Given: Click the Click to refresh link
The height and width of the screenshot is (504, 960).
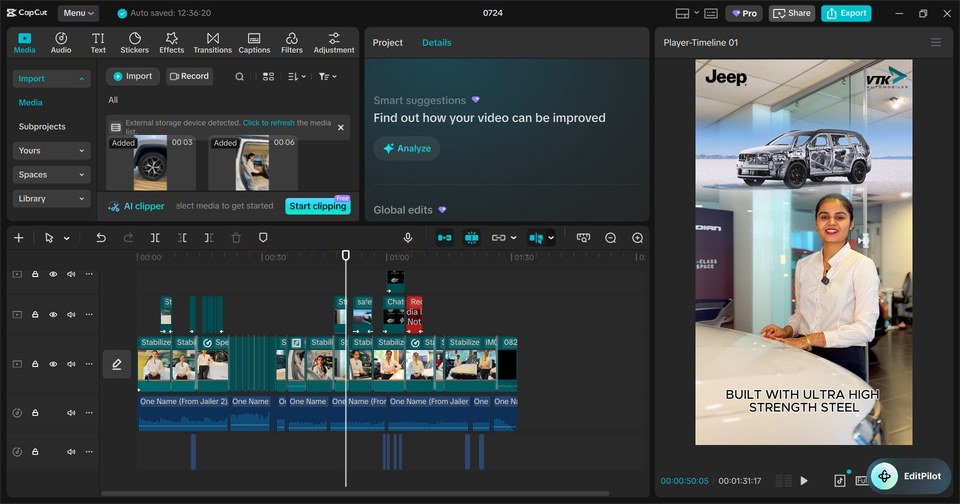Looking at the screenshot, I should point(269,123).
